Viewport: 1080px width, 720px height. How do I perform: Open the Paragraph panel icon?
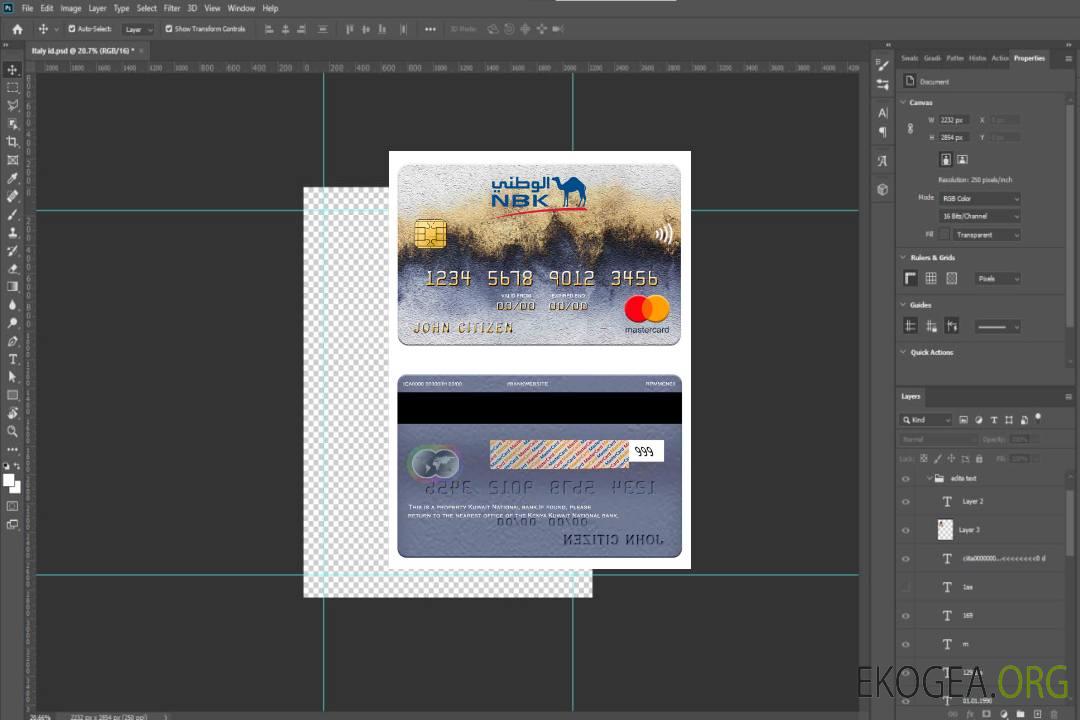[882, 132]
